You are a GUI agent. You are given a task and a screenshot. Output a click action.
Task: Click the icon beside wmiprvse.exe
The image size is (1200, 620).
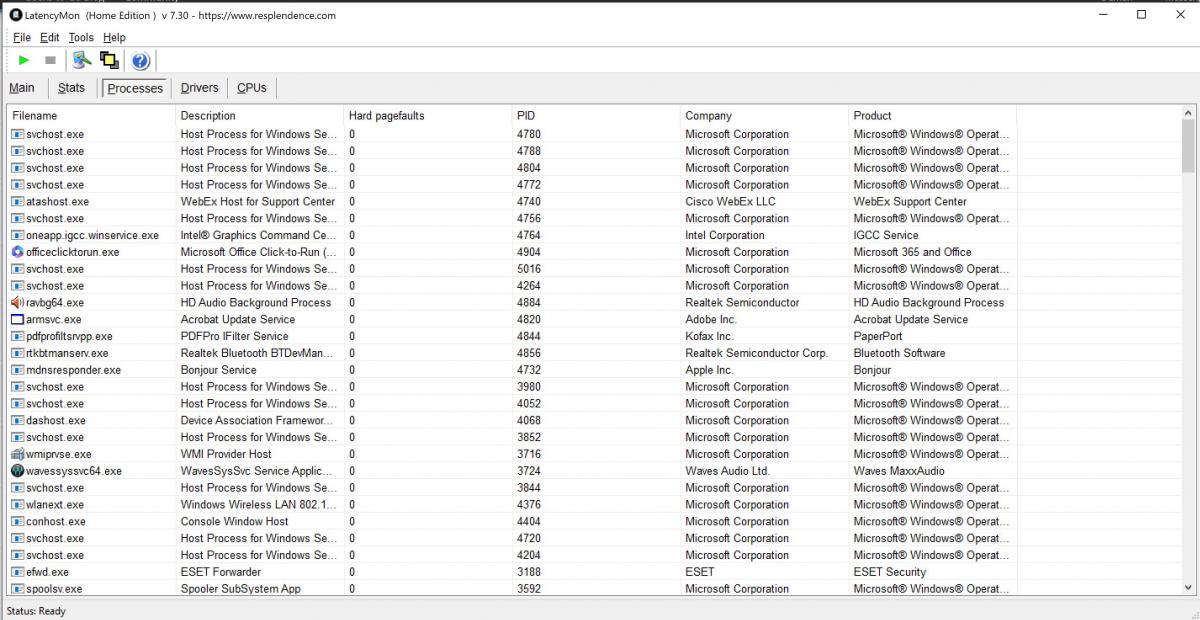click(x=17, y=454)
